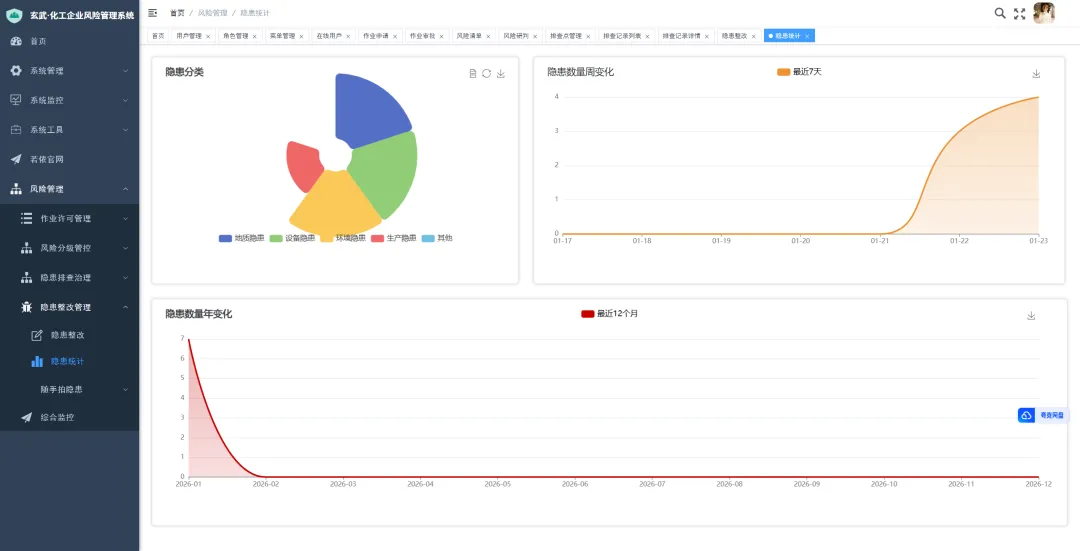
Task: Expand 作业许可管理 via its chevron
Action: tap(125, 218)
